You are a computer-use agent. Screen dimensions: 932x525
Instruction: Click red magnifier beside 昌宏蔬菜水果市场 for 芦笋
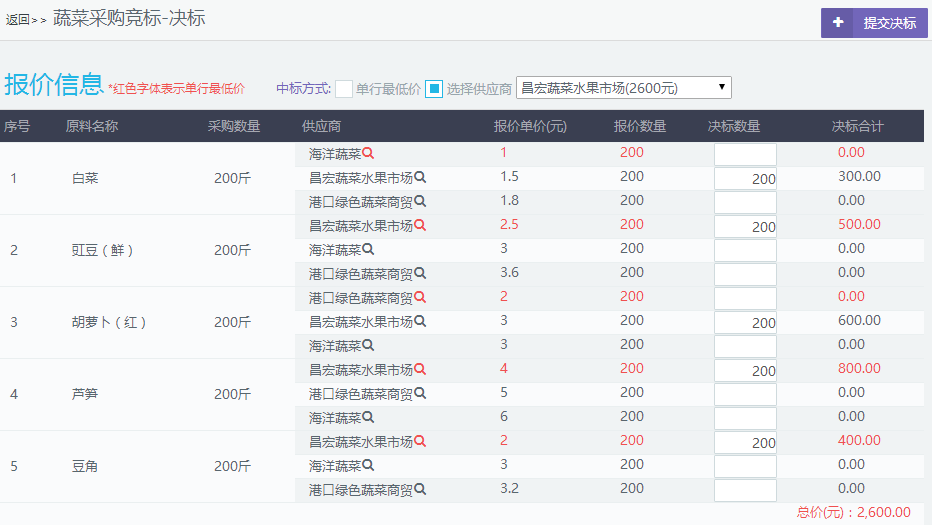click(x=420, y=370)
